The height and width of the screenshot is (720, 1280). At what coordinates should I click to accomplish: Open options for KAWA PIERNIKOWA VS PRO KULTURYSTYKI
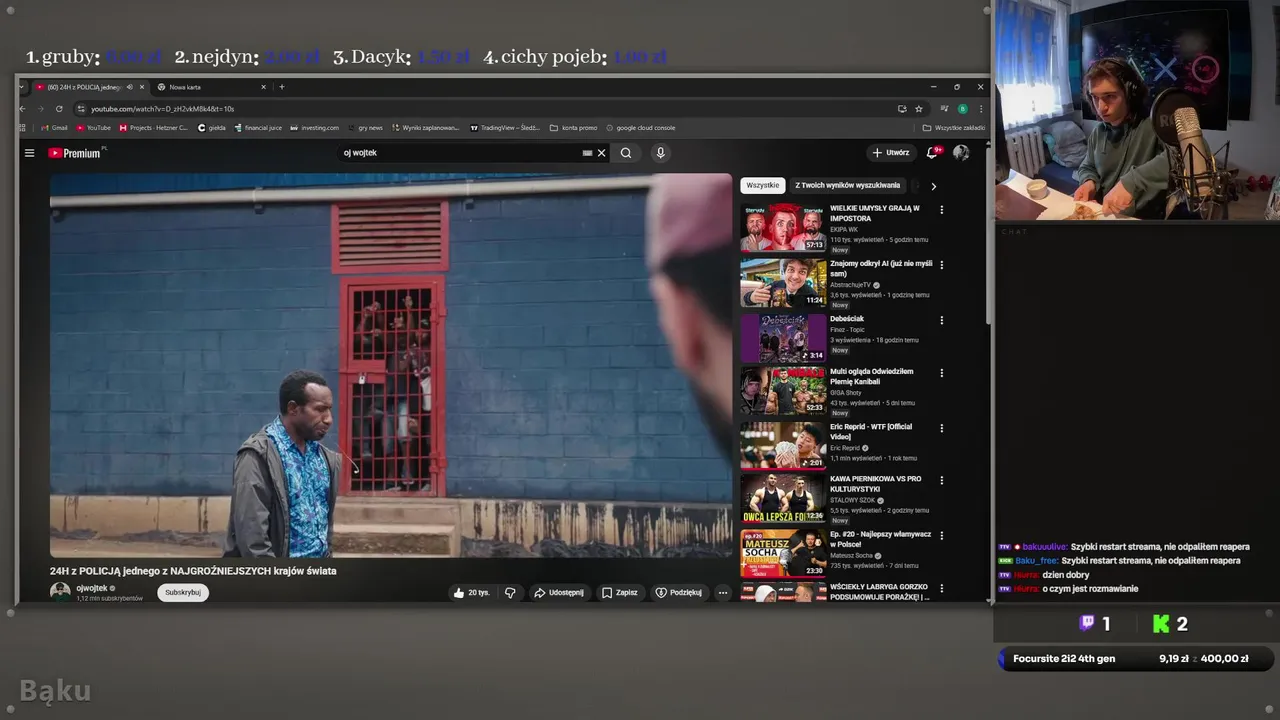pos(941,480)
